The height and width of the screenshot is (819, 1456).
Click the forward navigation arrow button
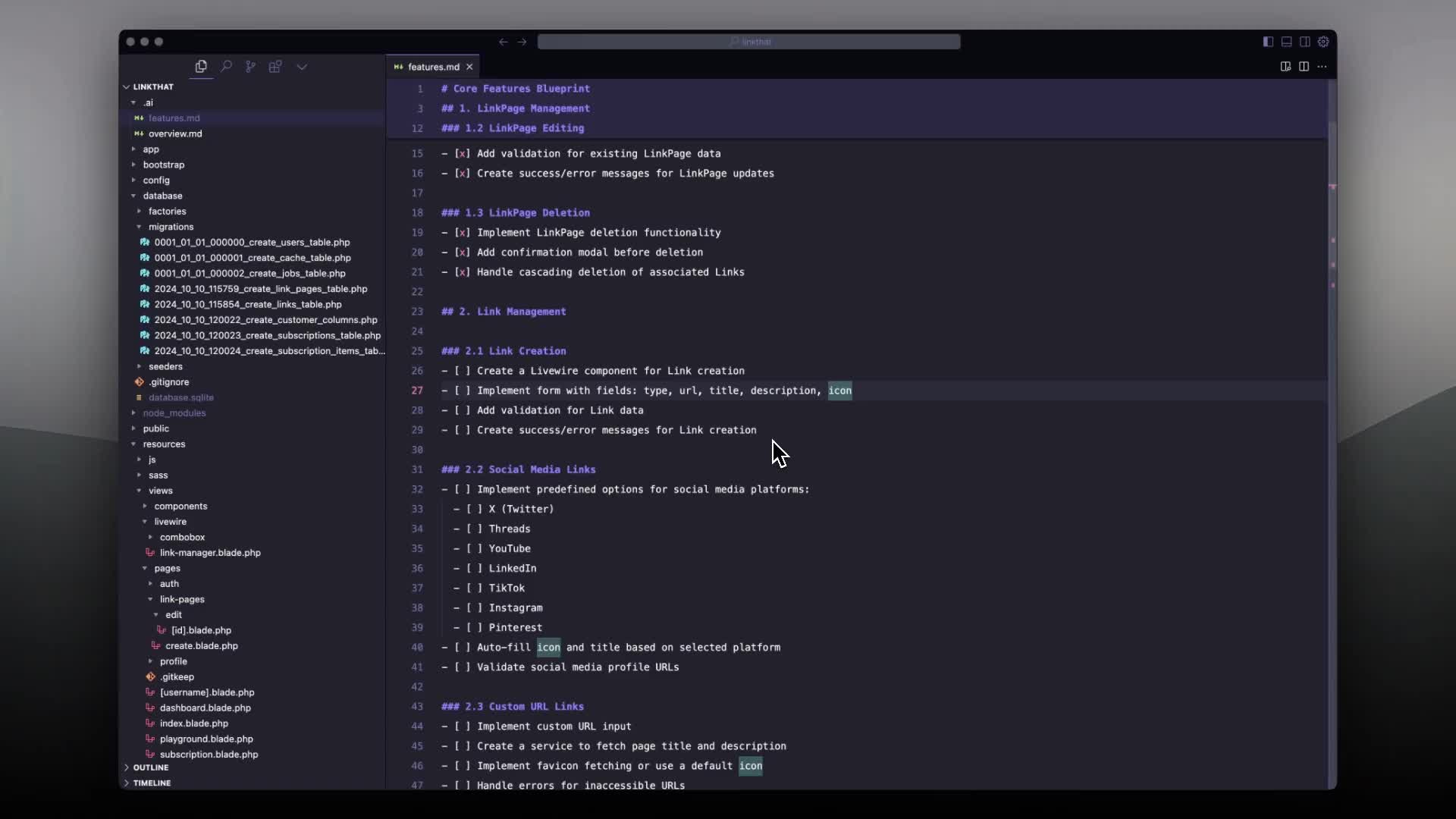pyautogui.click(x=522, y=41)
